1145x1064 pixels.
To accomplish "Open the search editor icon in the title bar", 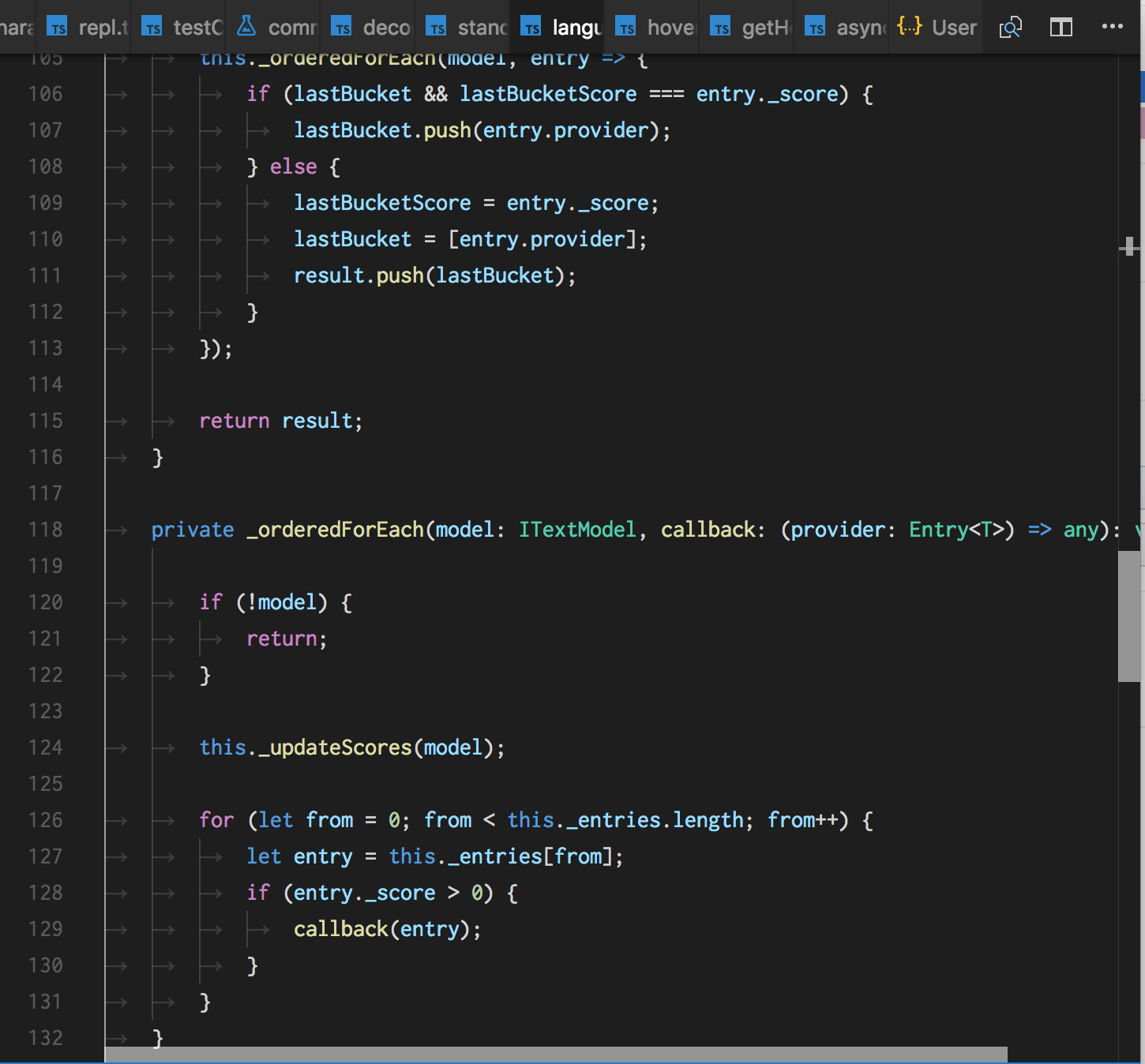I will (x=1010, y=26).
